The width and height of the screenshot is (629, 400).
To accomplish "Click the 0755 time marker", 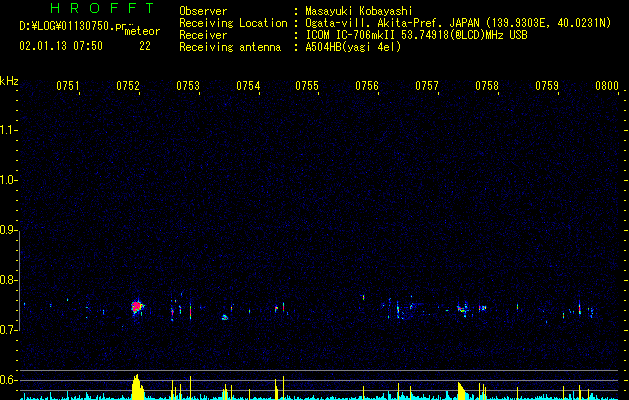I will pos(307,86).
